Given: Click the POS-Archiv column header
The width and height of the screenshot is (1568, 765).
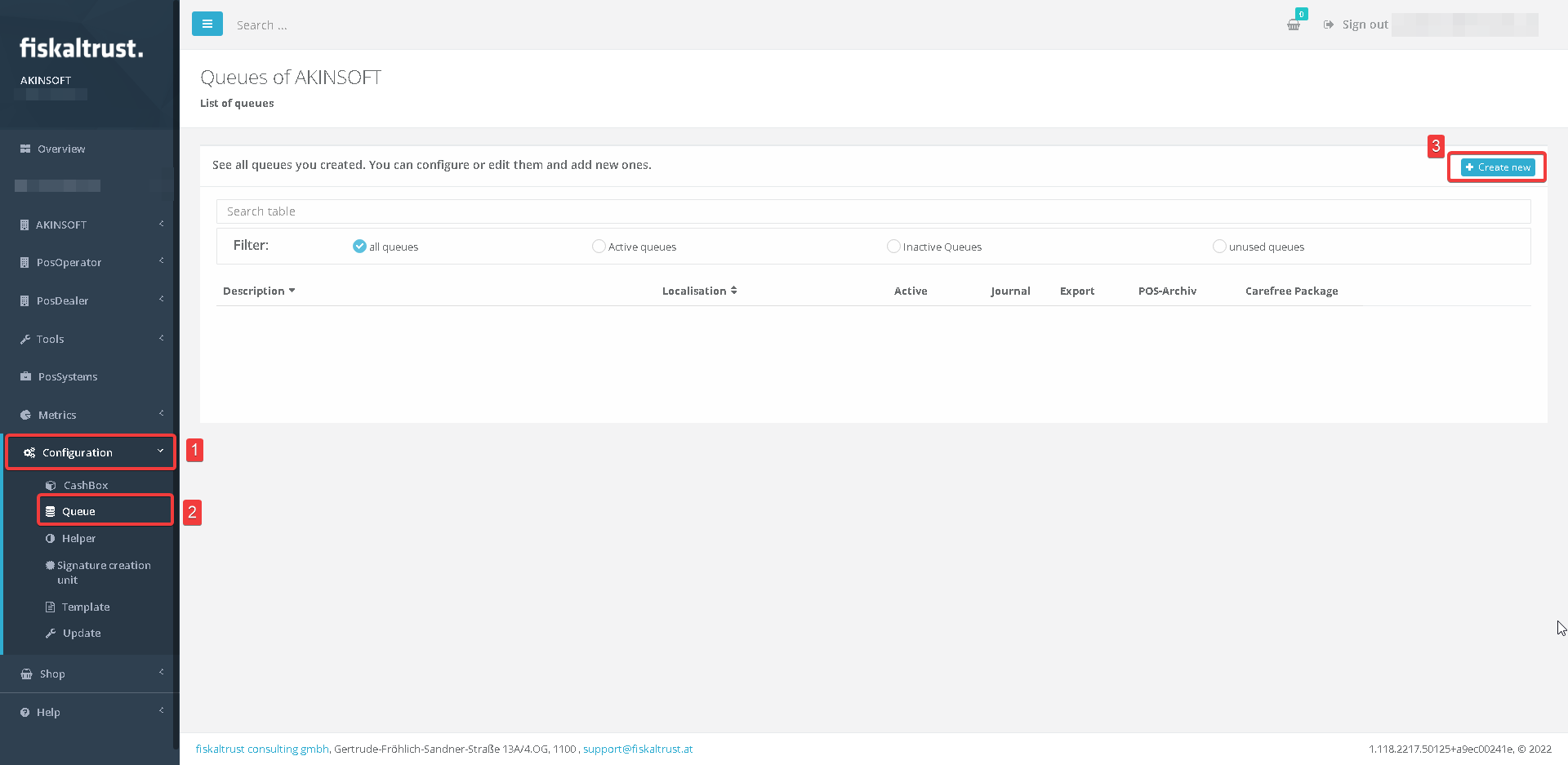Looking at the screenshot, I should (1167, 291).
